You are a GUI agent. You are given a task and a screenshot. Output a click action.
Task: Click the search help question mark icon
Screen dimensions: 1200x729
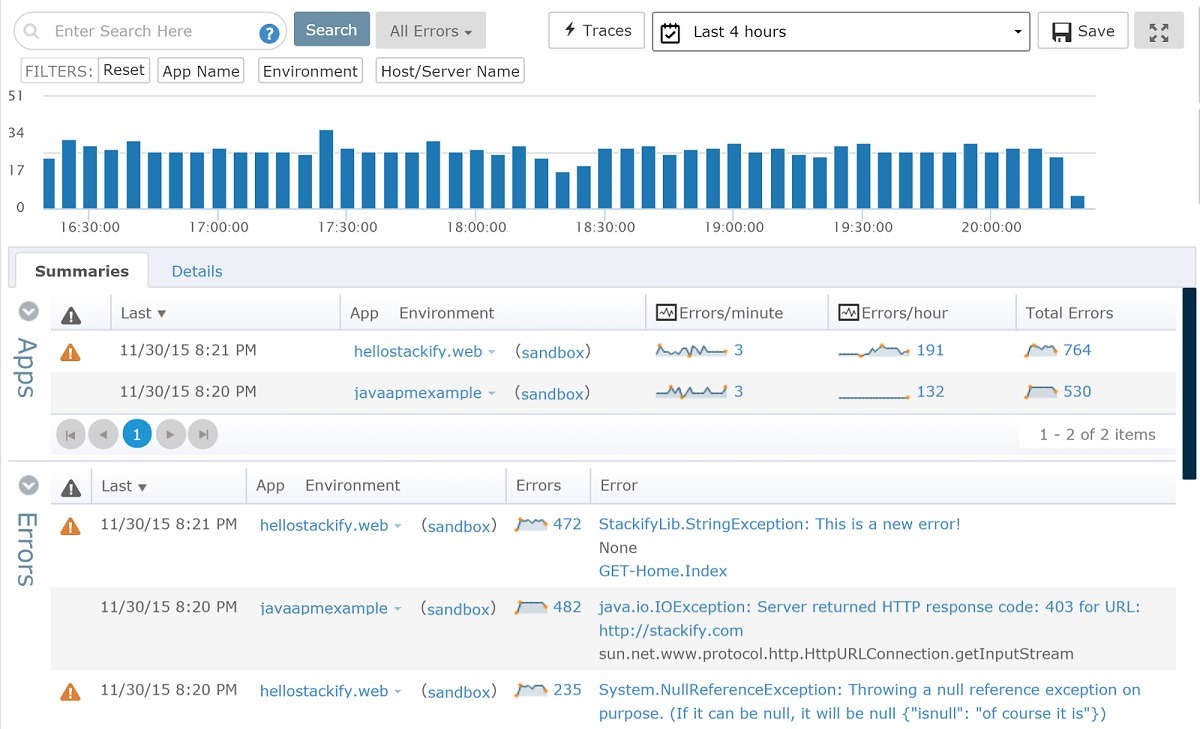(269, 33)
